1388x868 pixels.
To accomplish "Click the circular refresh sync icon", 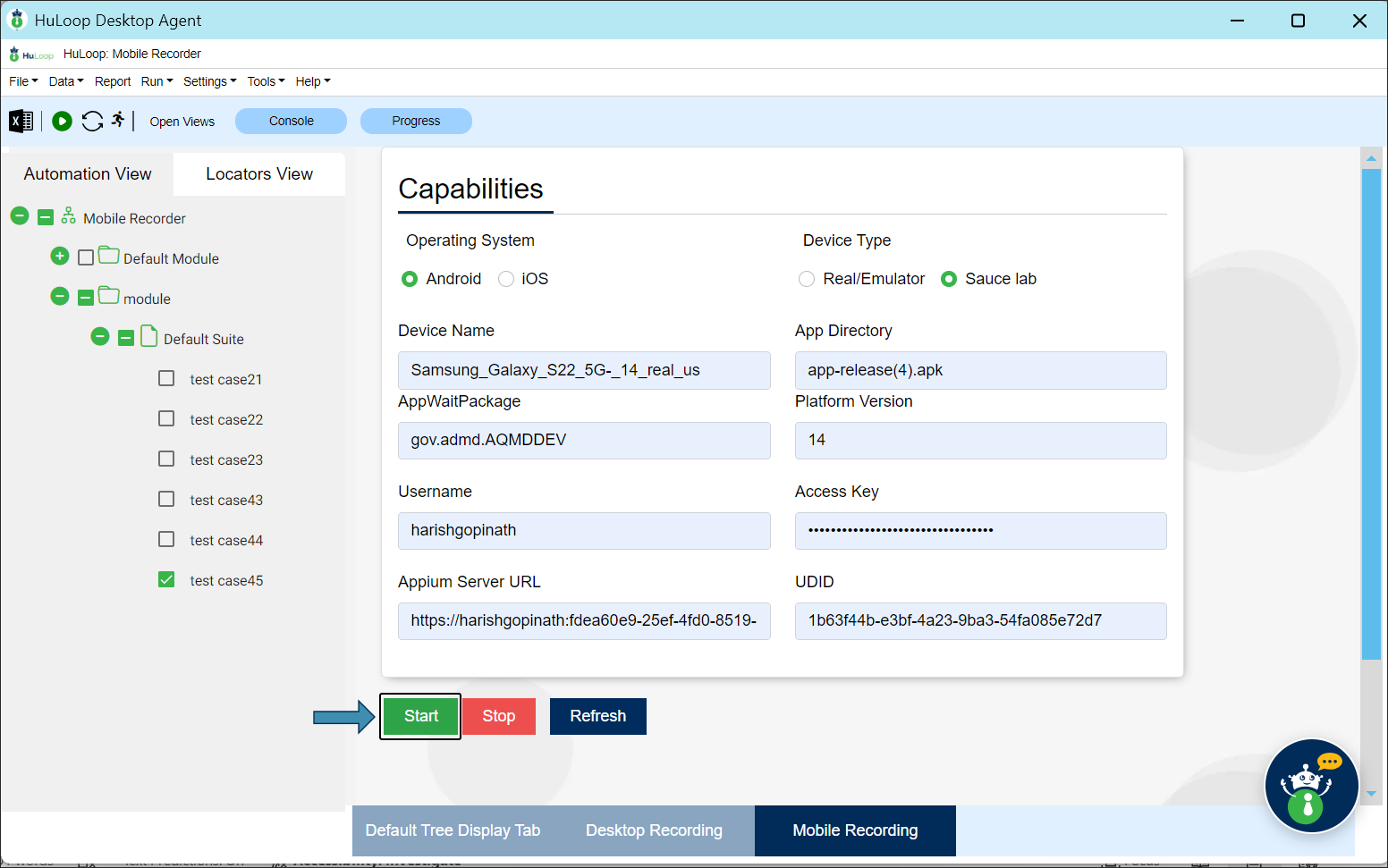I will [x=92, y=121].
